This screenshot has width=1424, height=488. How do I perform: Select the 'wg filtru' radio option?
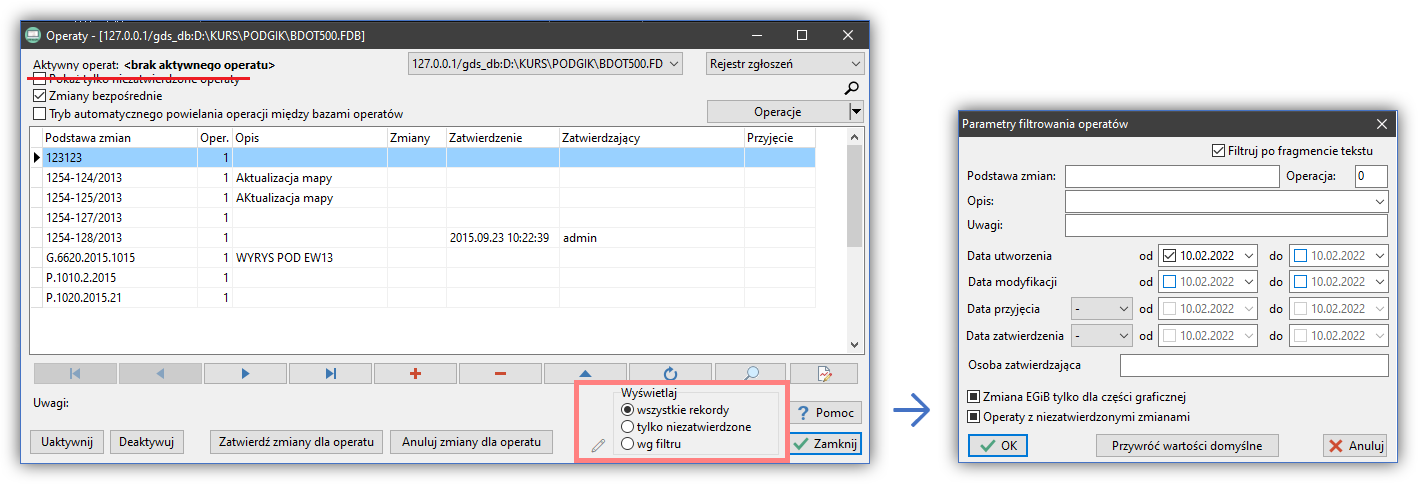(x=628, y=444)
